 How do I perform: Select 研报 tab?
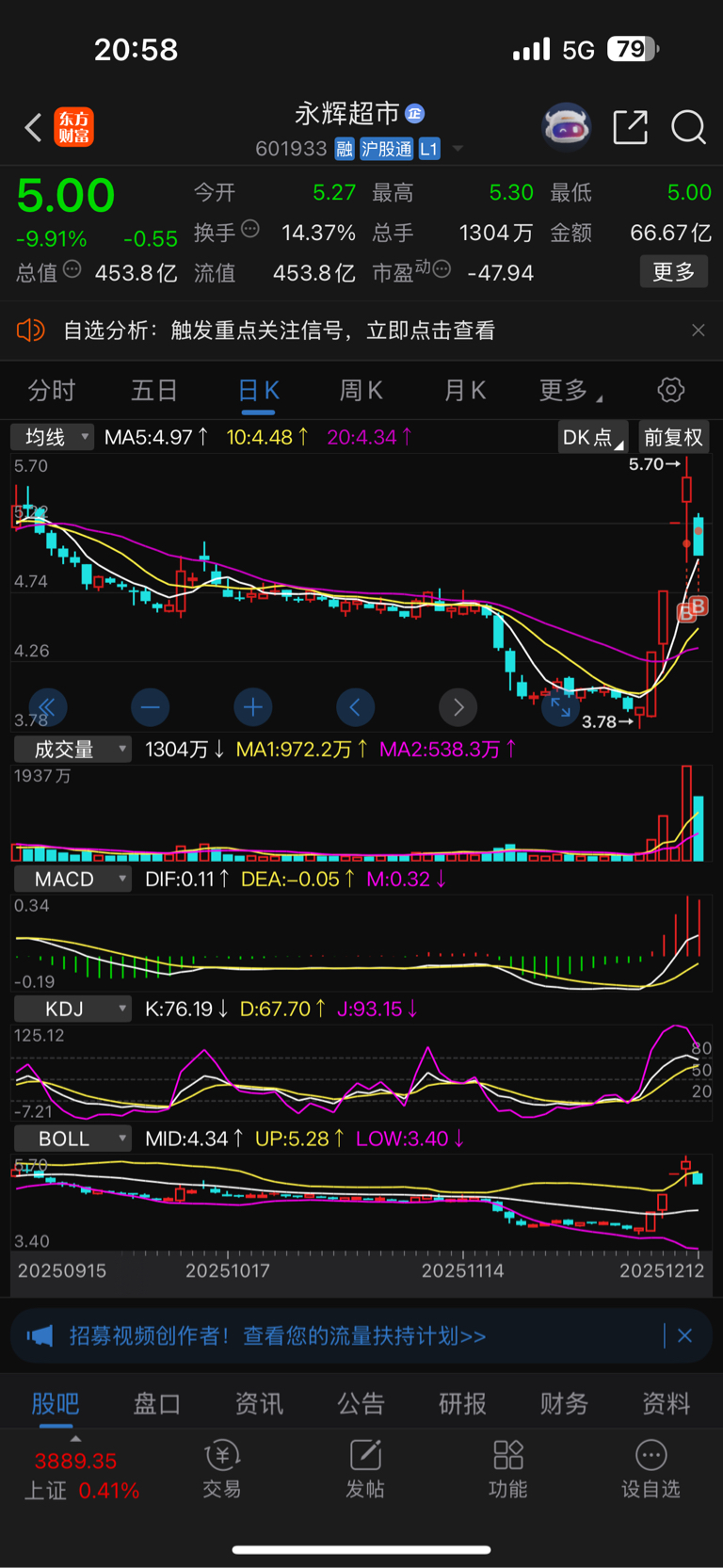click(x=462, y=1404)
